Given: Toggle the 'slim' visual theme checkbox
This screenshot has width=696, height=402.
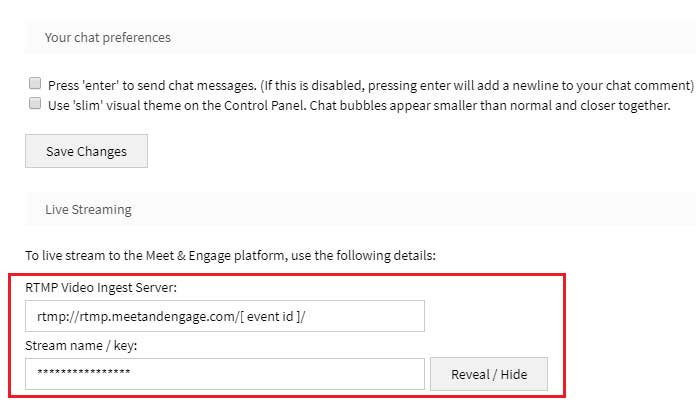Looking at the screenshot, I should [x=35, y=103].
